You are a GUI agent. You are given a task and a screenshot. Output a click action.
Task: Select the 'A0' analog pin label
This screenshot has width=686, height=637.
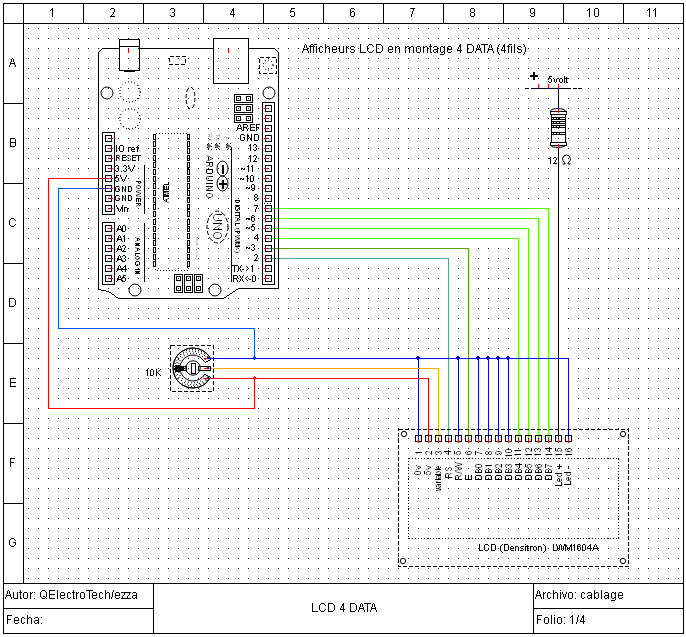pos(121,228)
